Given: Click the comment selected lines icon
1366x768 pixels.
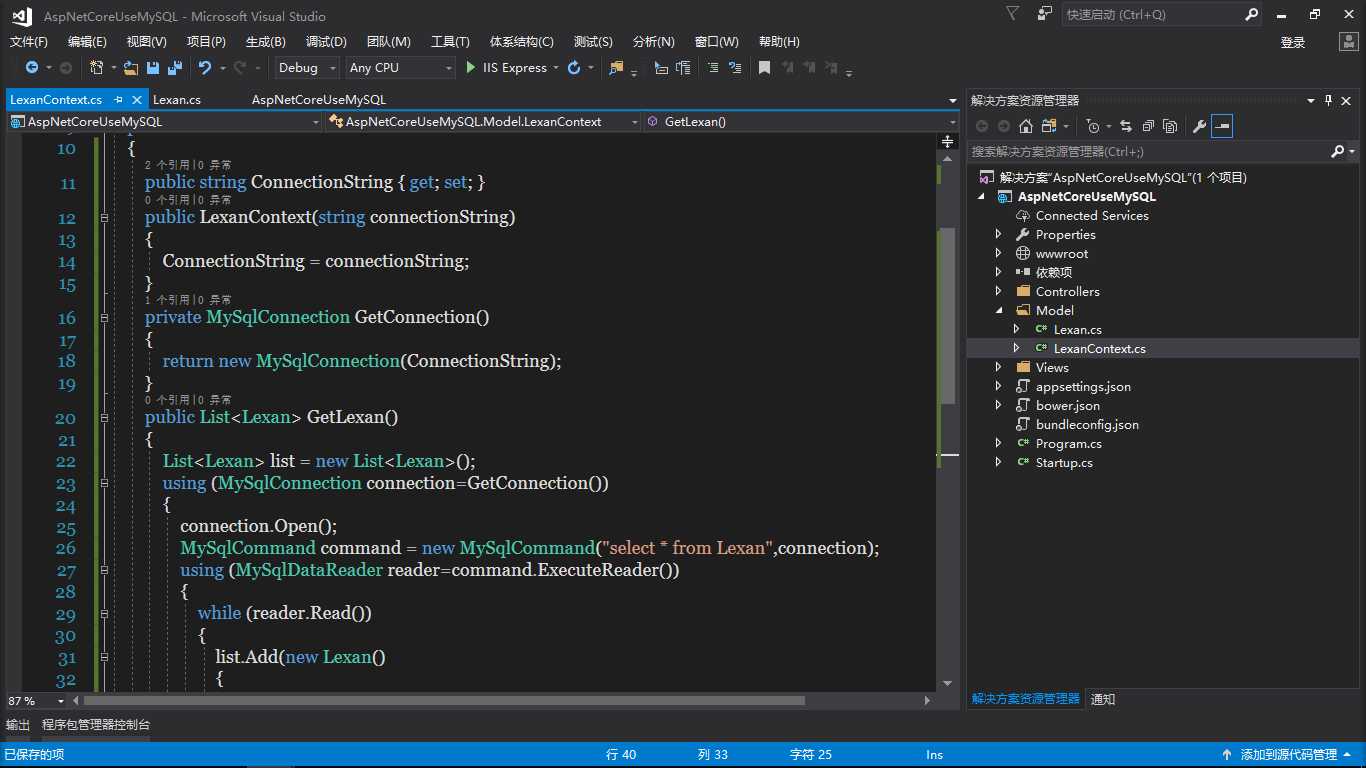Looking at the screenshot, I should [x=712, y=68].
